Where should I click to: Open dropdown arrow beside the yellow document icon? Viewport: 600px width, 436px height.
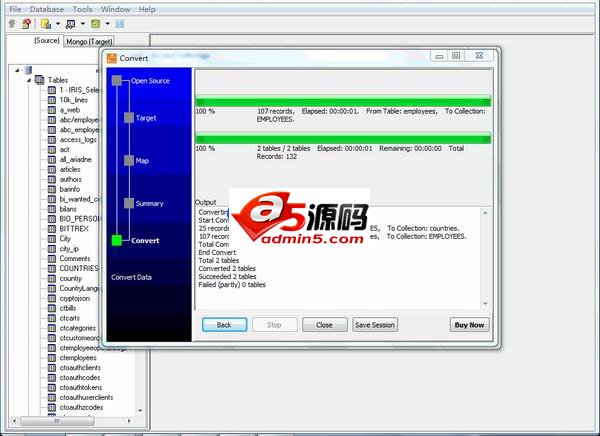(x=58, y=22)
